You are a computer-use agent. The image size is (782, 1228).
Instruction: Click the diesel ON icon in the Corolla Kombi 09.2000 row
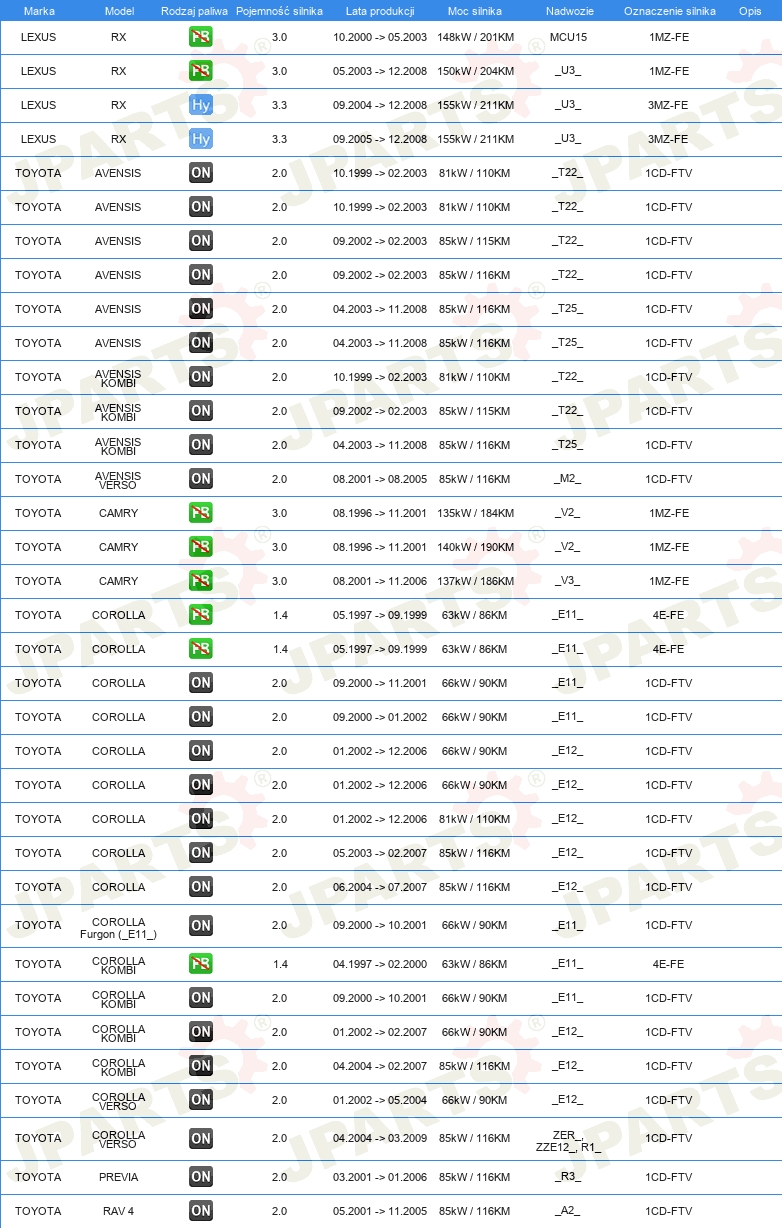pos(201,998)
